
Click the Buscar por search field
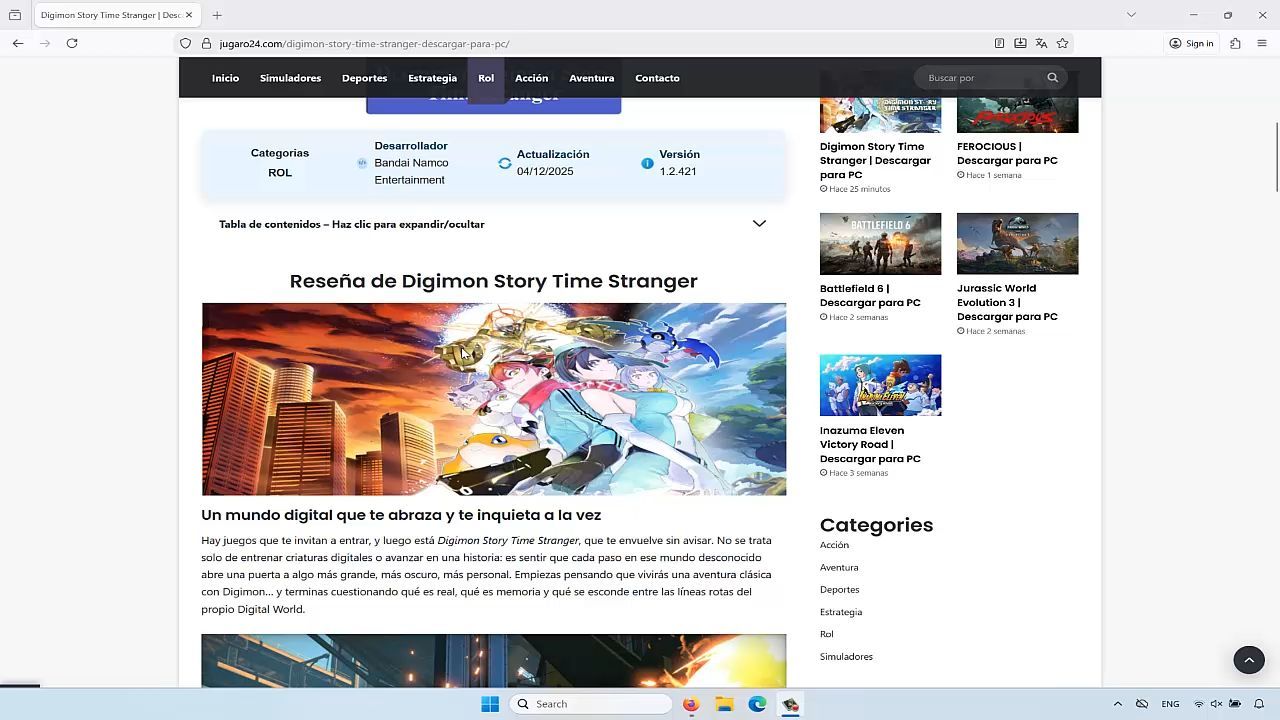tap(980, 78)
